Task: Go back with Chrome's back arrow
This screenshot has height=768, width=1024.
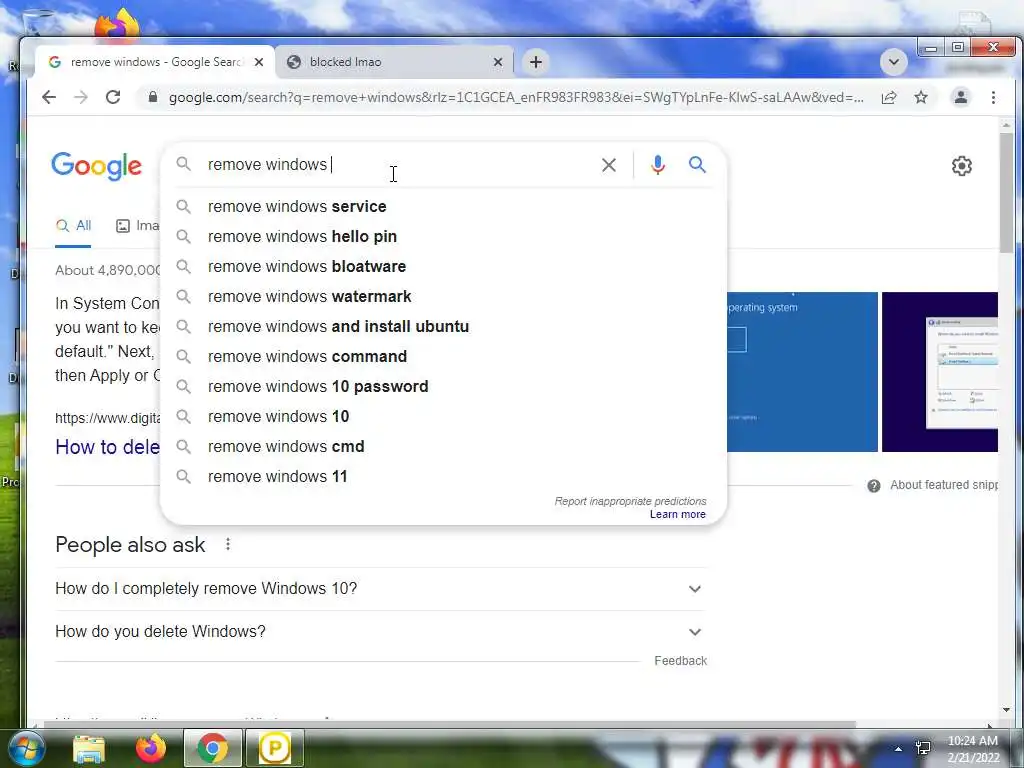Action: [49, 97]
